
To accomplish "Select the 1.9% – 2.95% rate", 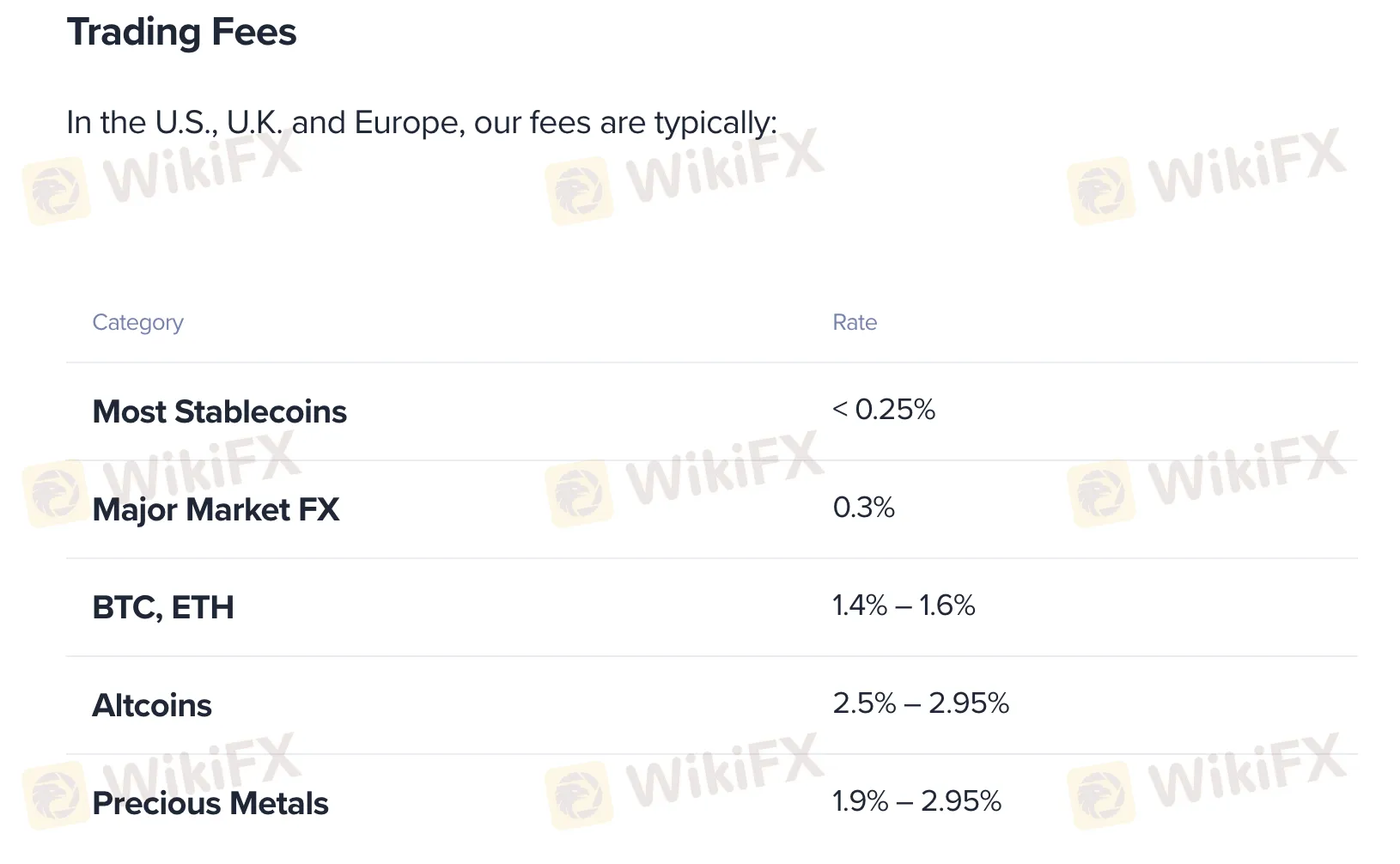I will pos(916,801).
